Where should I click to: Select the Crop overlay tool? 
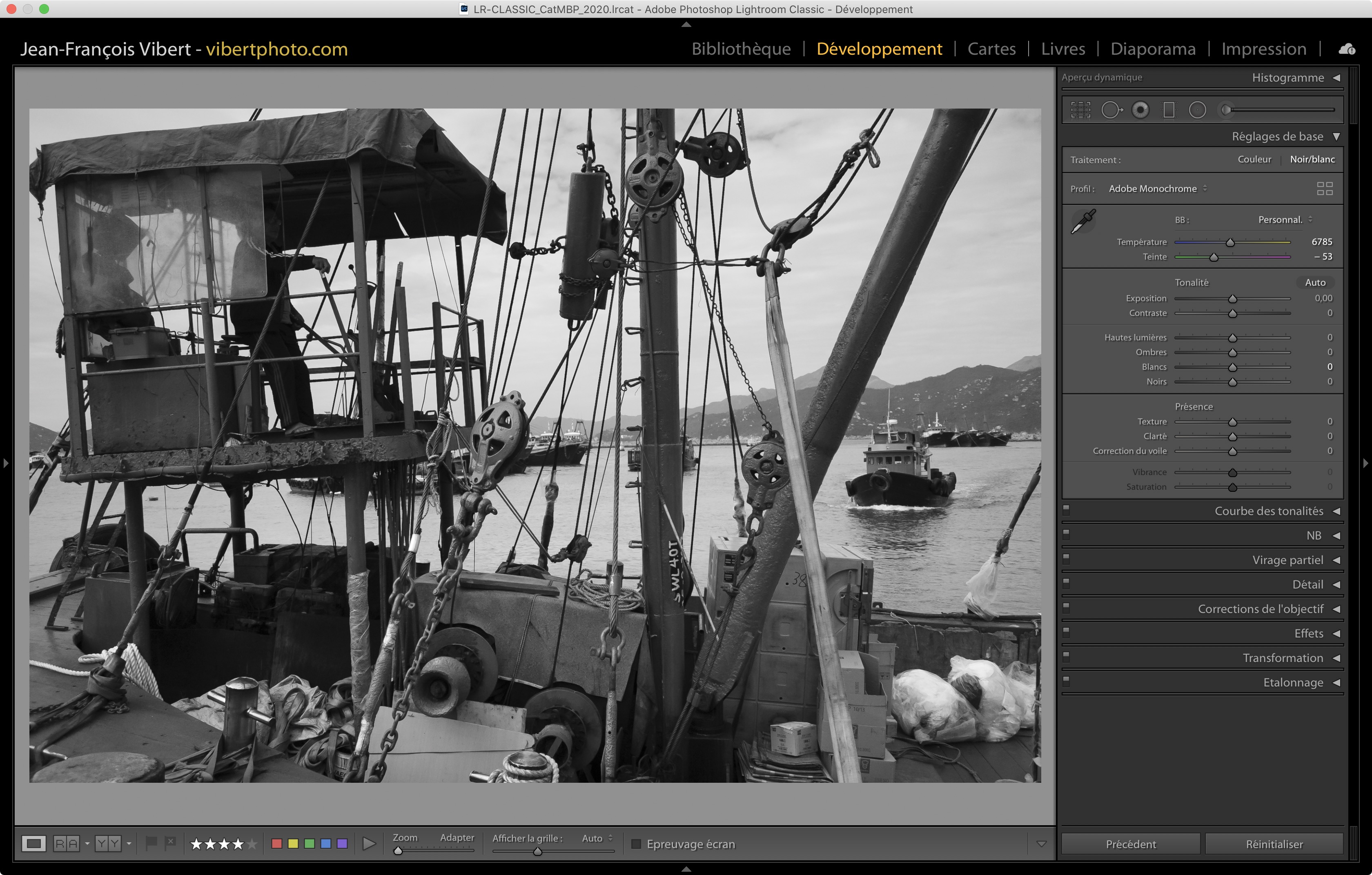pos(1080,110)
